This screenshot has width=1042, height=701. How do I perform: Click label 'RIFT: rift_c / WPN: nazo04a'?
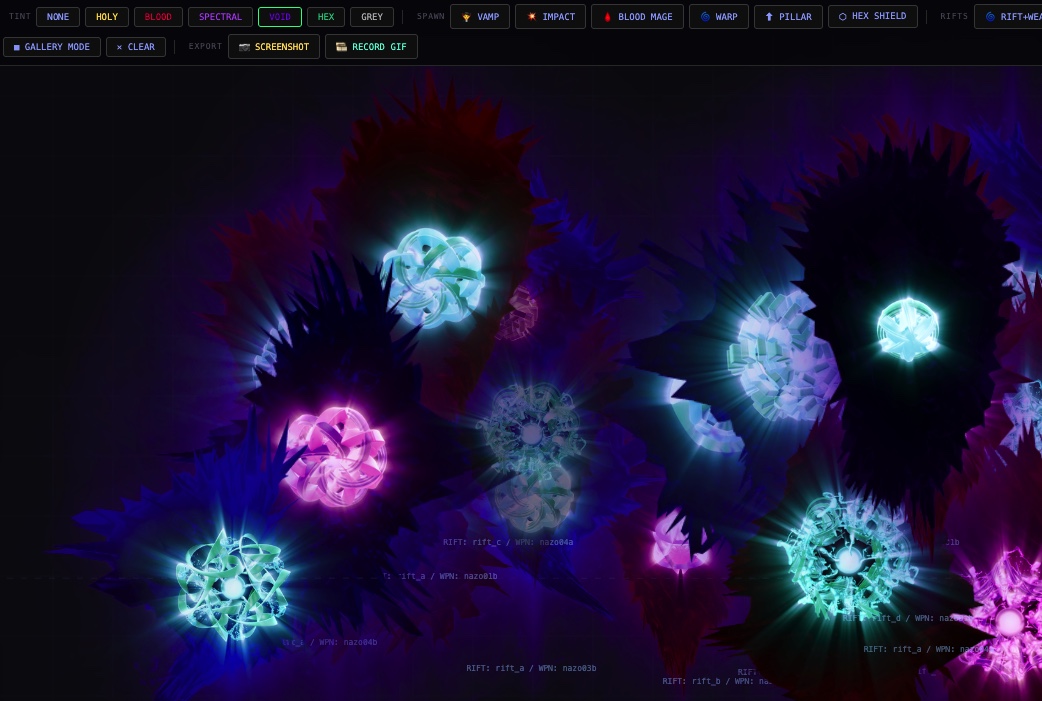[x=508, y=542]
